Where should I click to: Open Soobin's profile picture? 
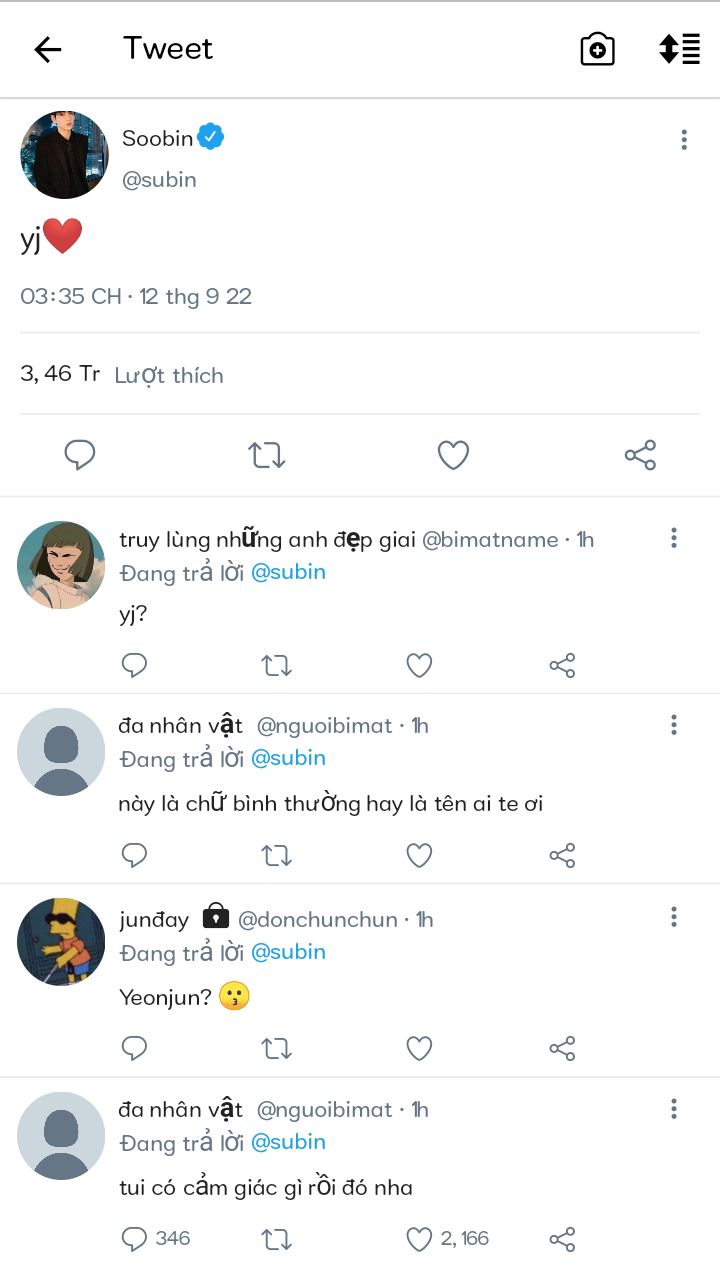tap(64, 155)
